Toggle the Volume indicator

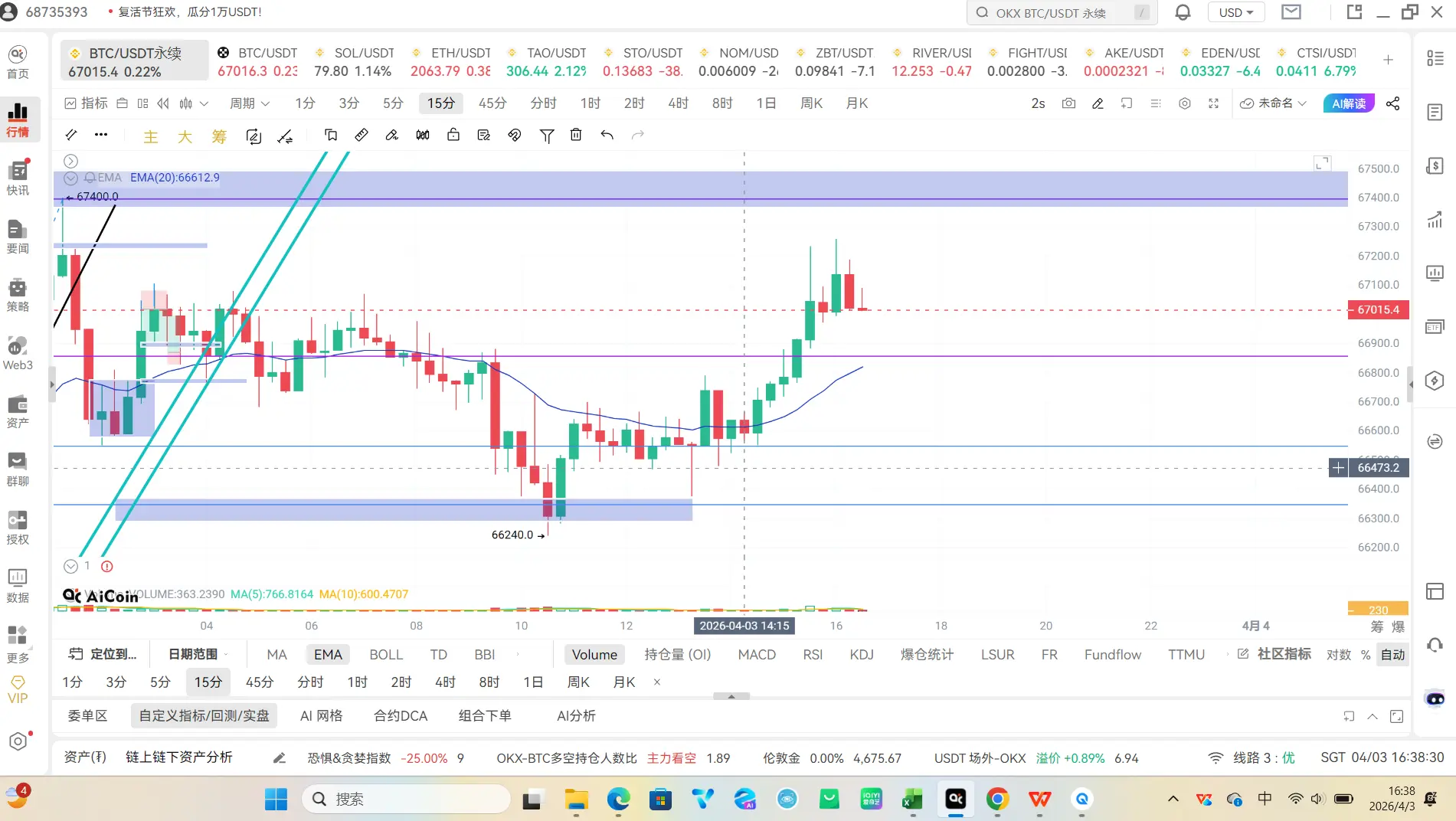(594, 655)
